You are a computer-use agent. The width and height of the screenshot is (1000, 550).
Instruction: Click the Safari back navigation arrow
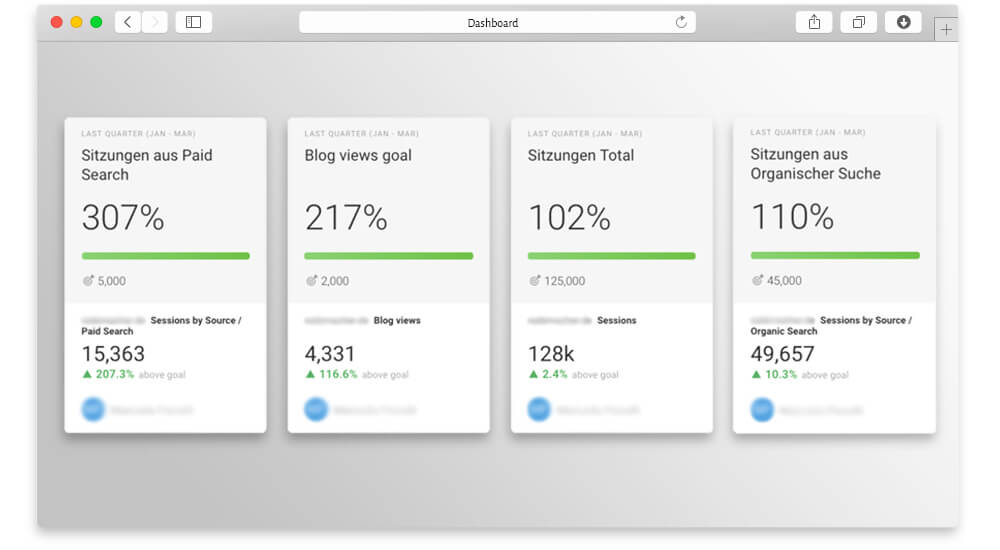pos(127,22)
